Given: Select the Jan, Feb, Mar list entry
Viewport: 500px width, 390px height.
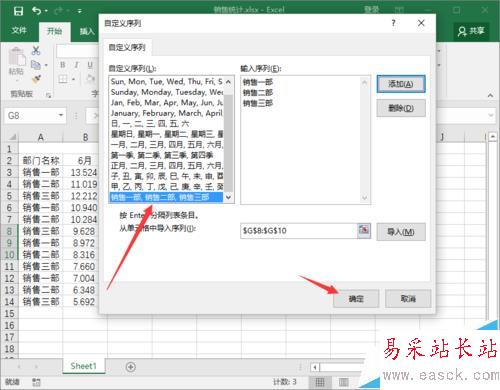Looking at the screenshot, I should click(166, 102).
